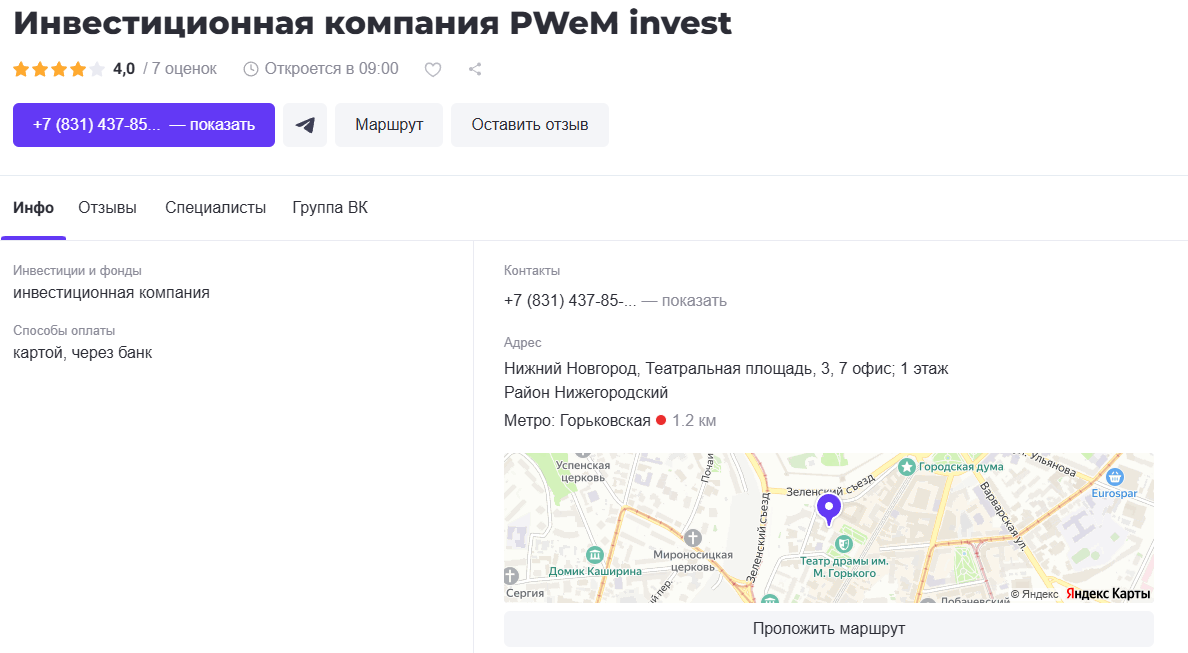Select the Инфо tab
Image resolution: width=1188 pixels, height=653 pixels.
[x=33, y=208]
